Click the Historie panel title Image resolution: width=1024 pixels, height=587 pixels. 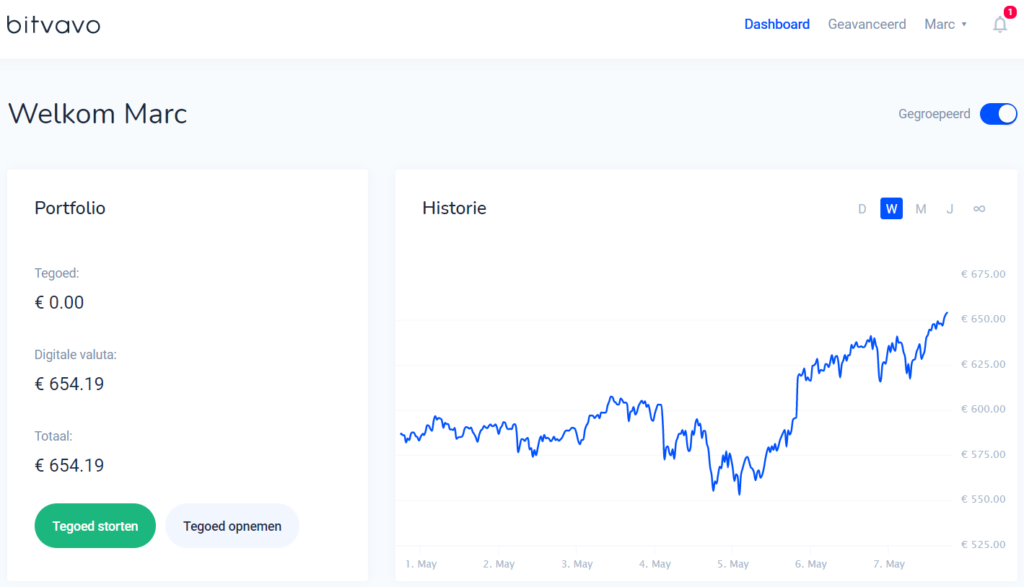click(x=454, y=208)
